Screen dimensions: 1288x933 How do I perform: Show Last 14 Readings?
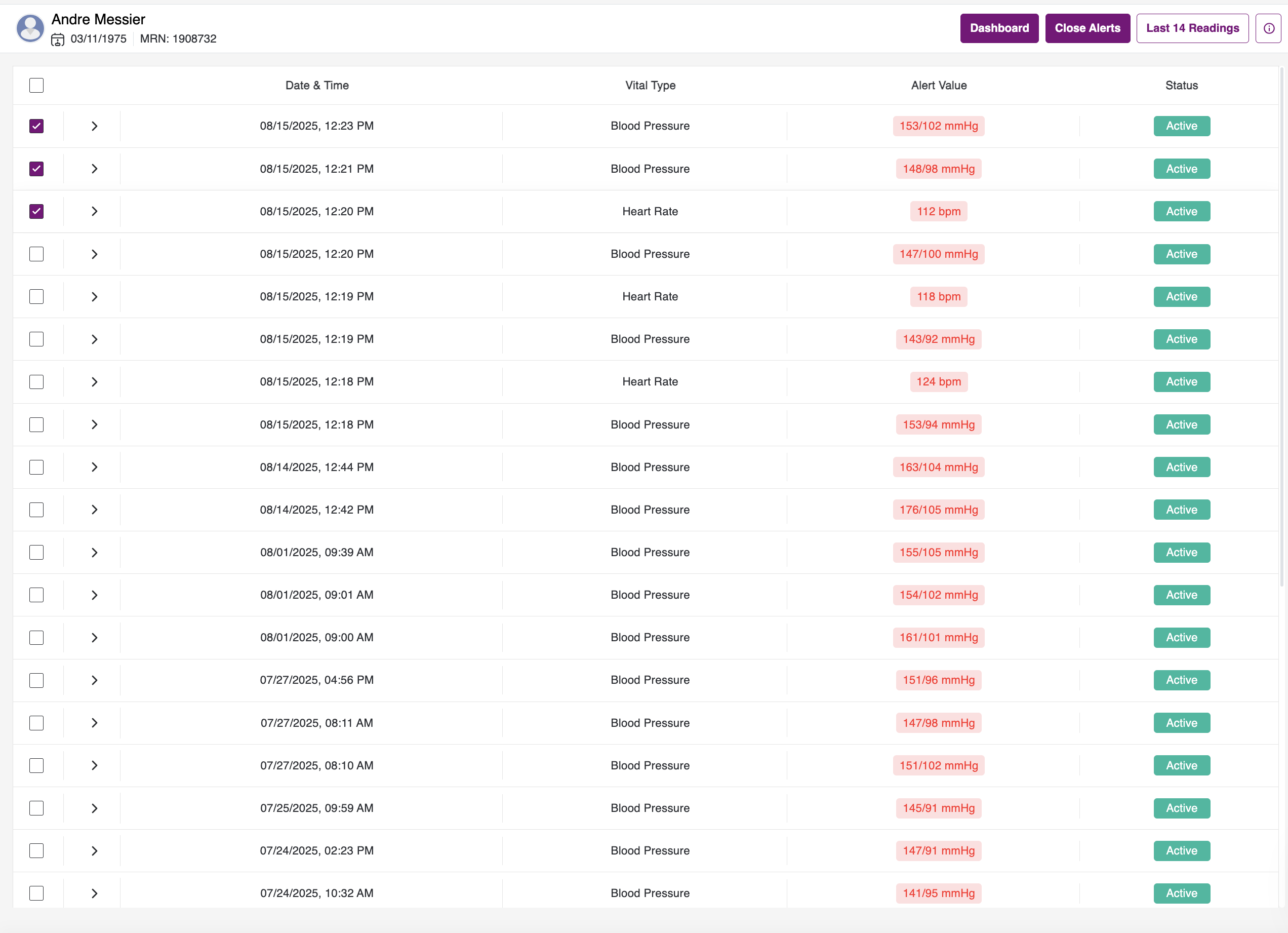(x=1192, y=28)
